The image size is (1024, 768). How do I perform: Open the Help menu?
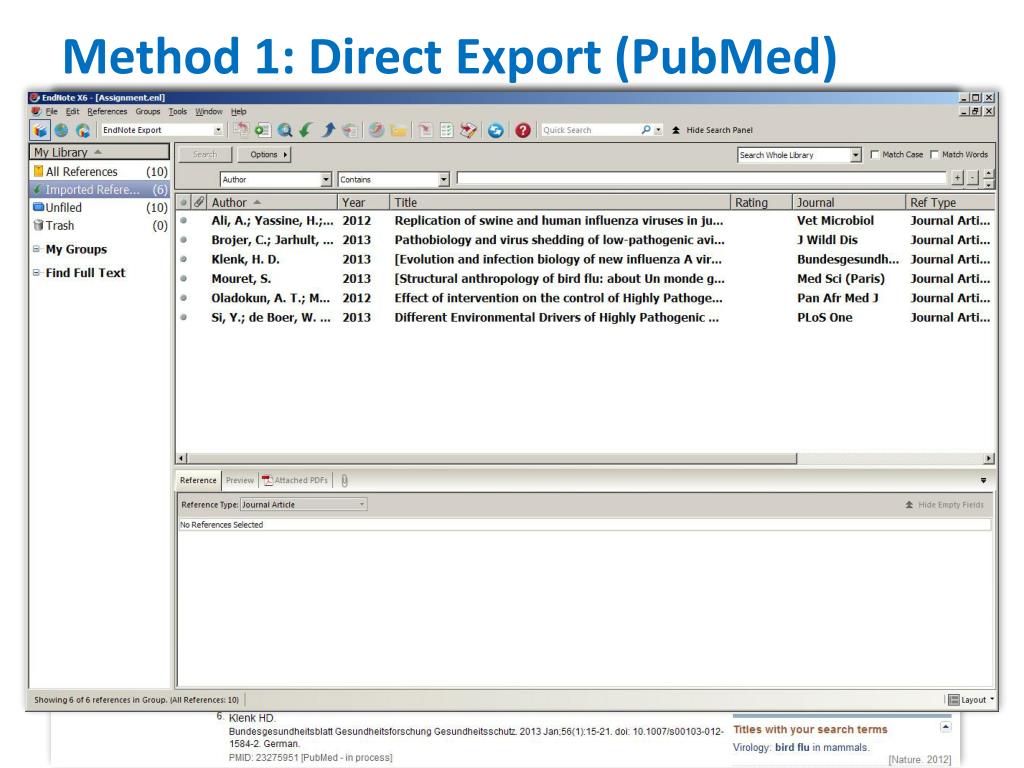click(x=238, y=112)
